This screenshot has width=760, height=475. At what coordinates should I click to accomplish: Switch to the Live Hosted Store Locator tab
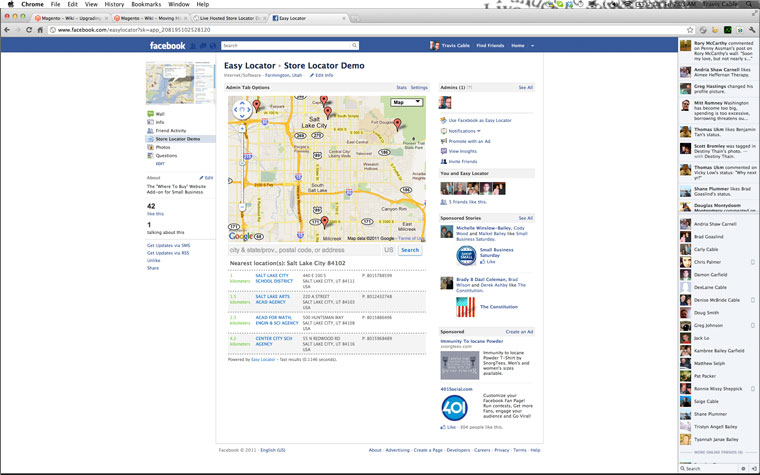point(228,18)
